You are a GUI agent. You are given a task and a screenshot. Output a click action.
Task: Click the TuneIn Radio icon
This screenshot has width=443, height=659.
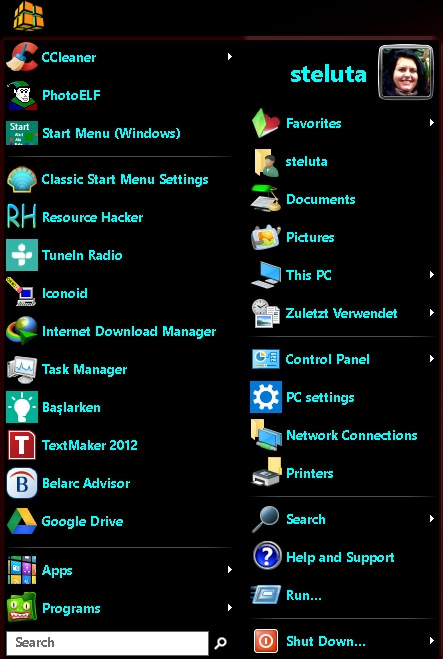22,255
